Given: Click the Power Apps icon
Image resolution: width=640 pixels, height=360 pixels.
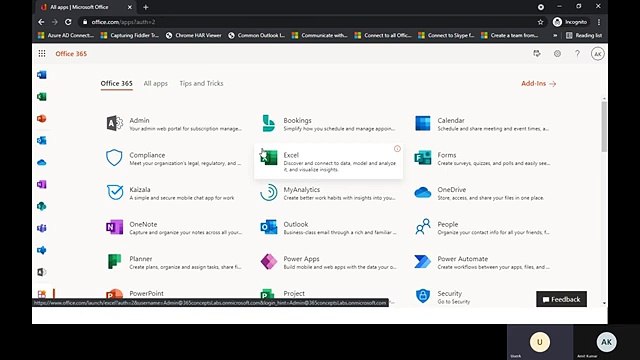Looking at the screenshot, I should tap(269, 261).
